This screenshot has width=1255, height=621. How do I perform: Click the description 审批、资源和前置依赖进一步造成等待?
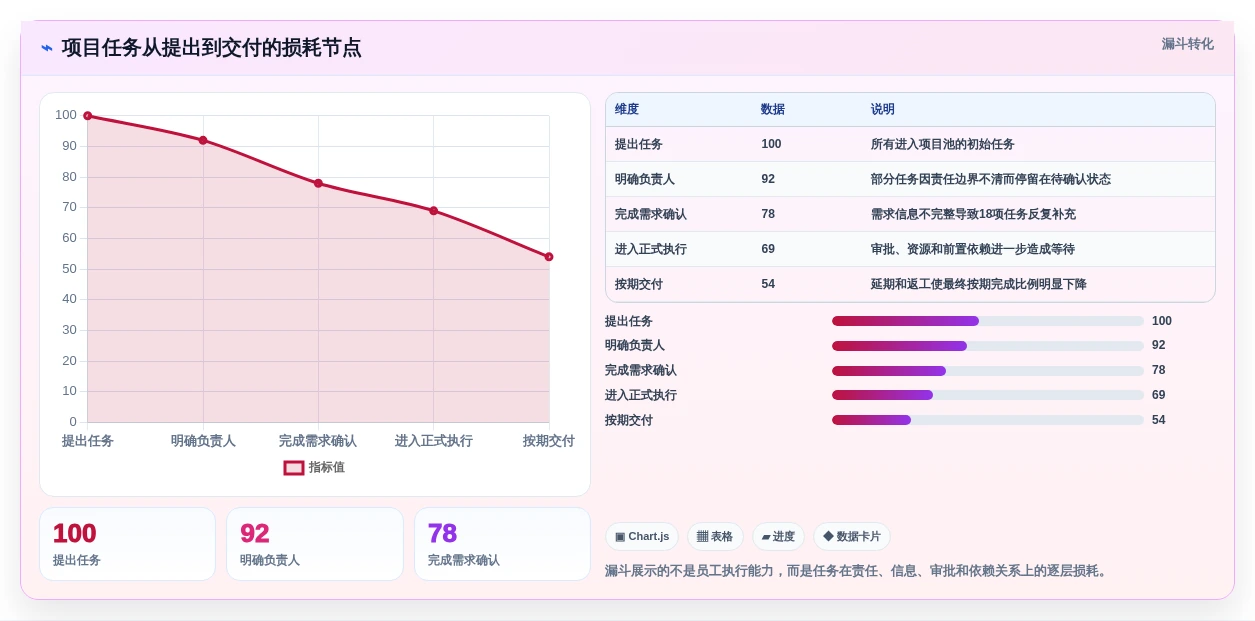(x=973, y=249)
